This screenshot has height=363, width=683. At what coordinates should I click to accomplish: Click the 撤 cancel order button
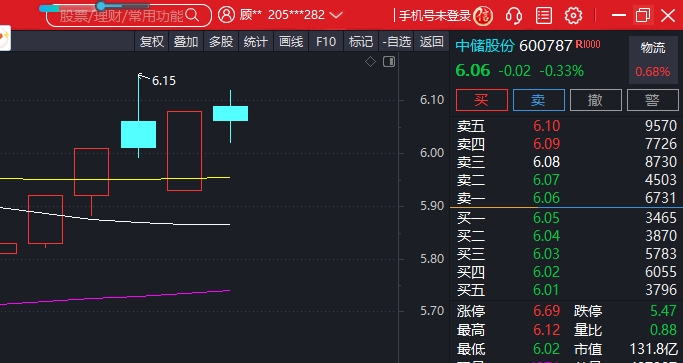pos(595,100)
